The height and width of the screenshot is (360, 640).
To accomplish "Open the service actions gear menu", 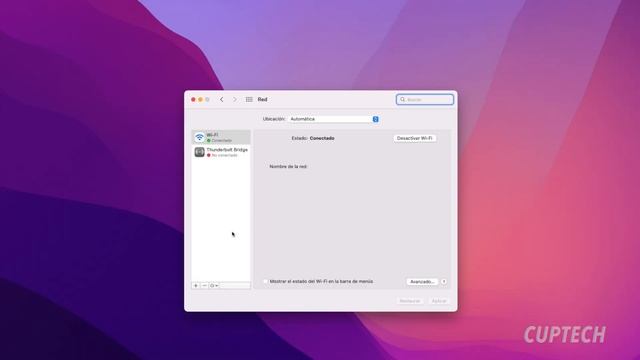I will tap(214, 286).
